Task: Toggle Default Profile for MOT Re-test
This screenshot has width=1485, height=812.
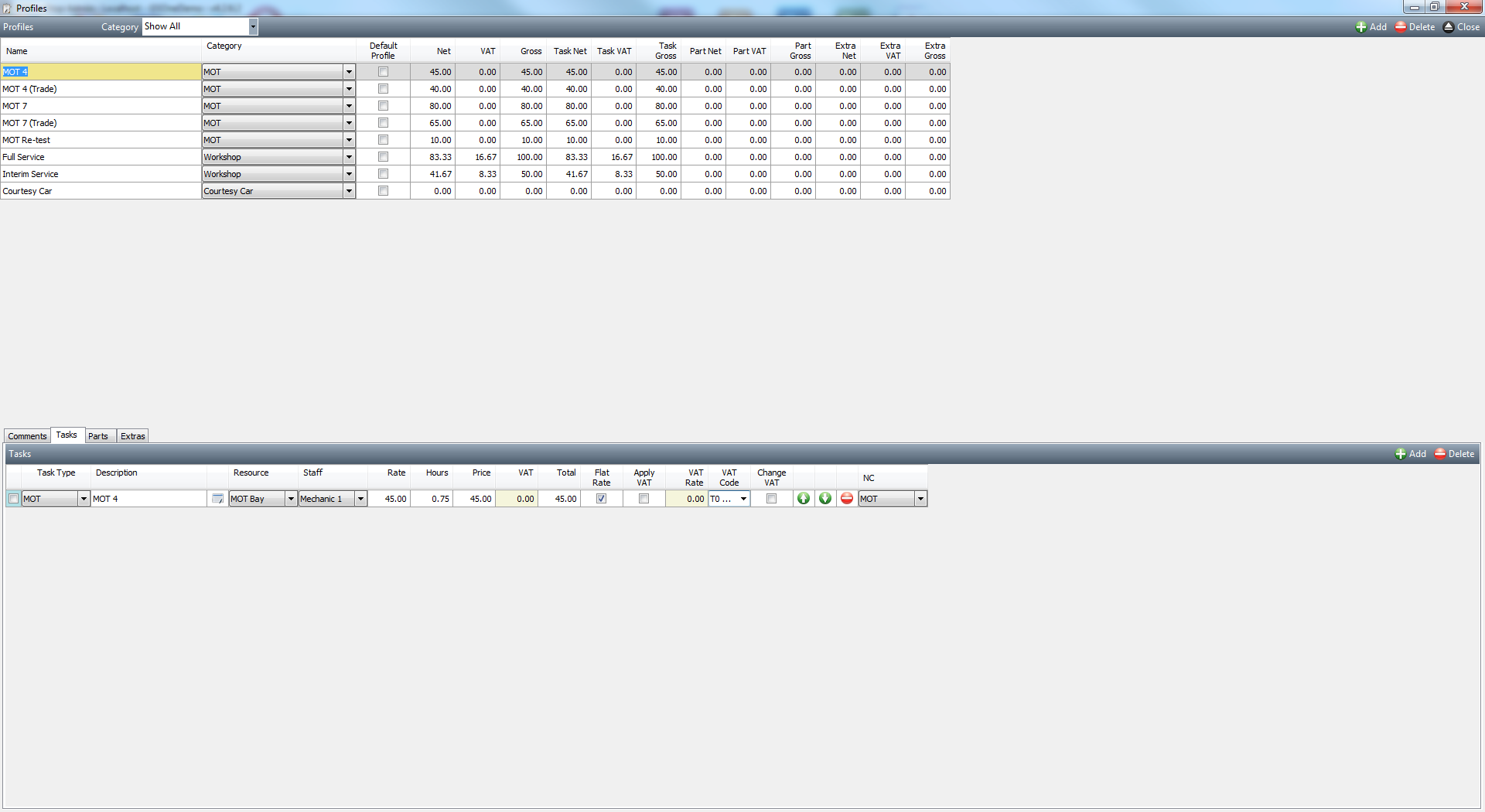Action: [x=383, y=140]
